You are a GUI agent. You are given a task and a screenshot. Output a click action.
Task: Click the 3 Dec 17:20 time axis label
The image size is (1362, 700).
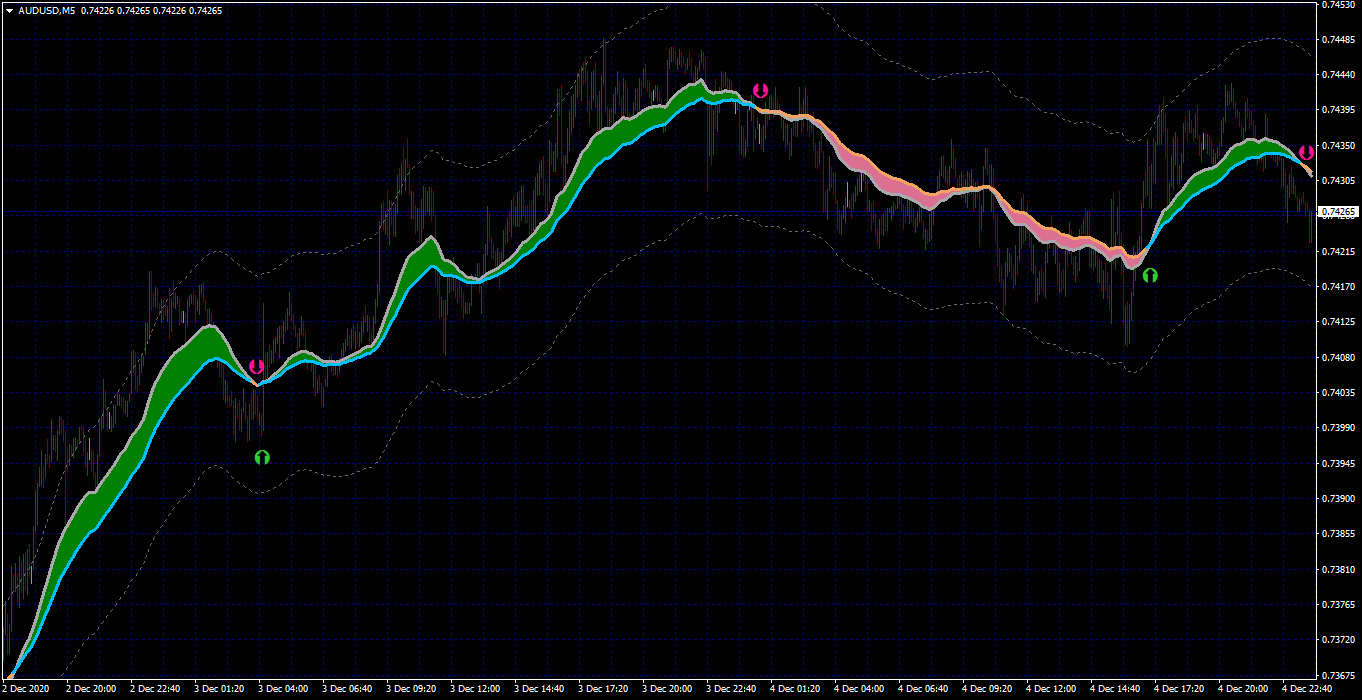tap(604, 689)
